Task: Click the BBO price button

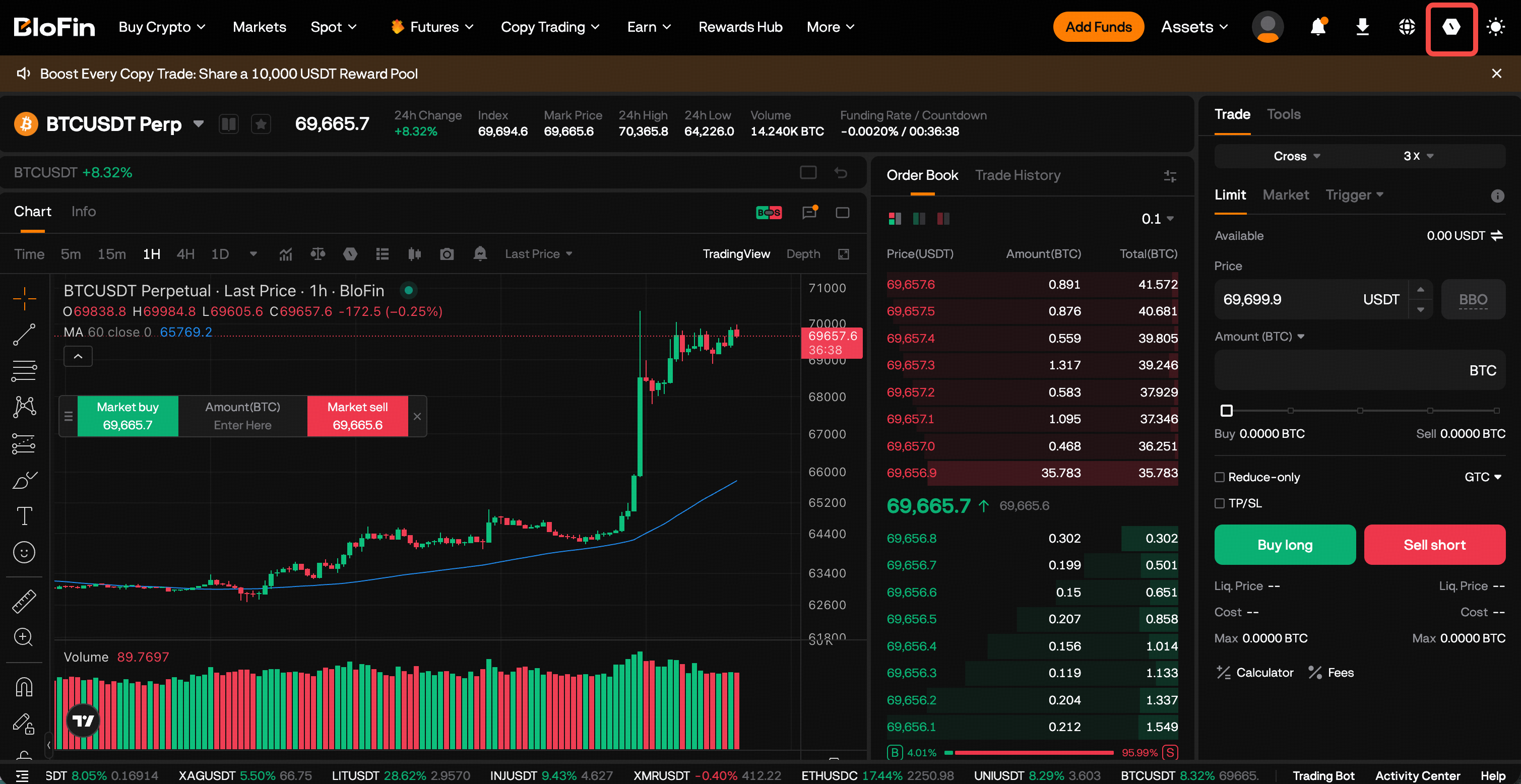Action: (x=1473, y=299)
